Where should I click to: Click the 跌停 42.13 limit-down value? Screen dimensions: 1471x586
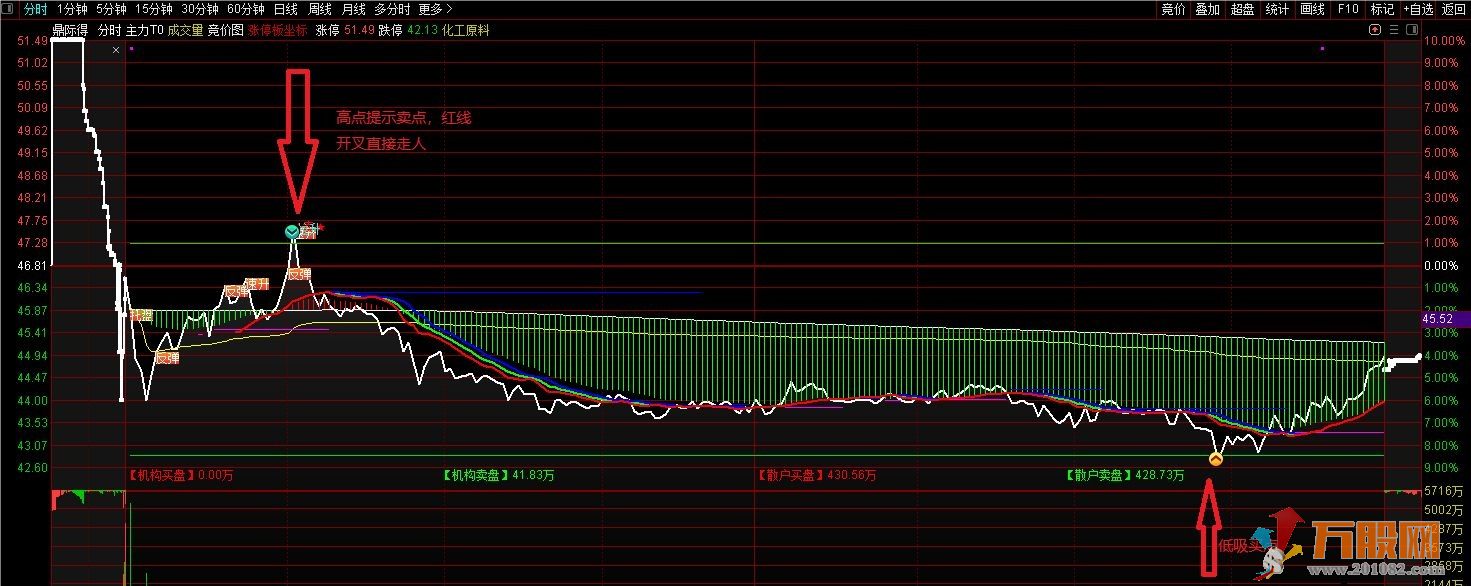[x=408, y=31]
